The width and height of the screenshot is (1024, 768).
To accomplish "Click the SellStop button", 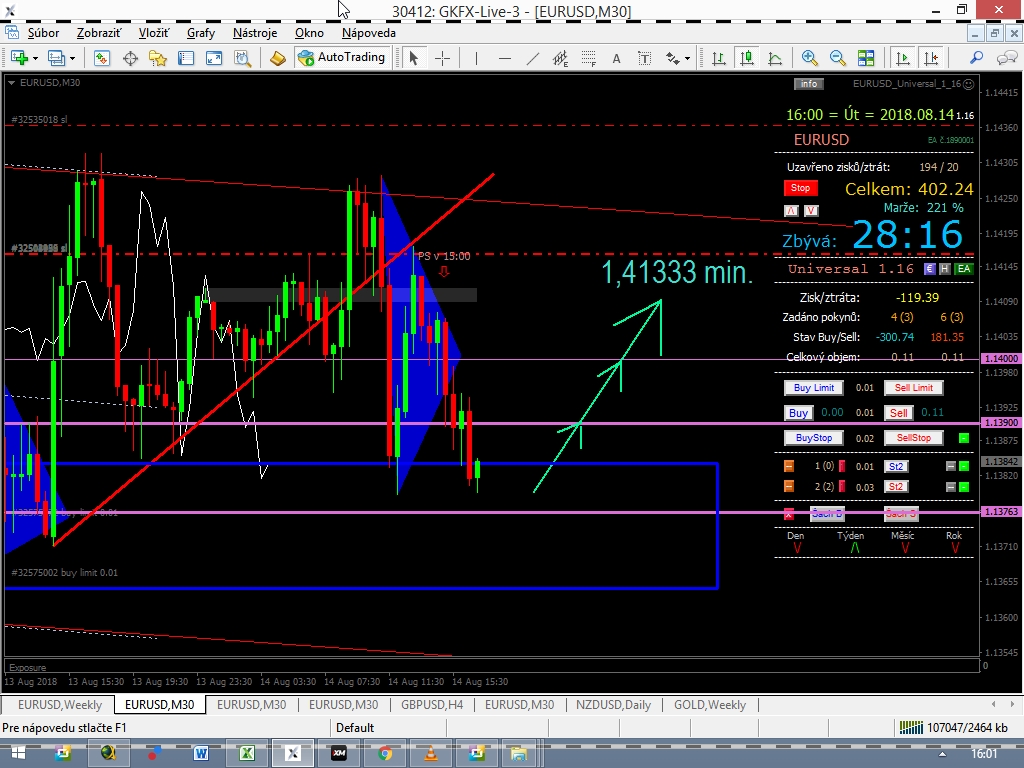I will [x=914, y=438].
